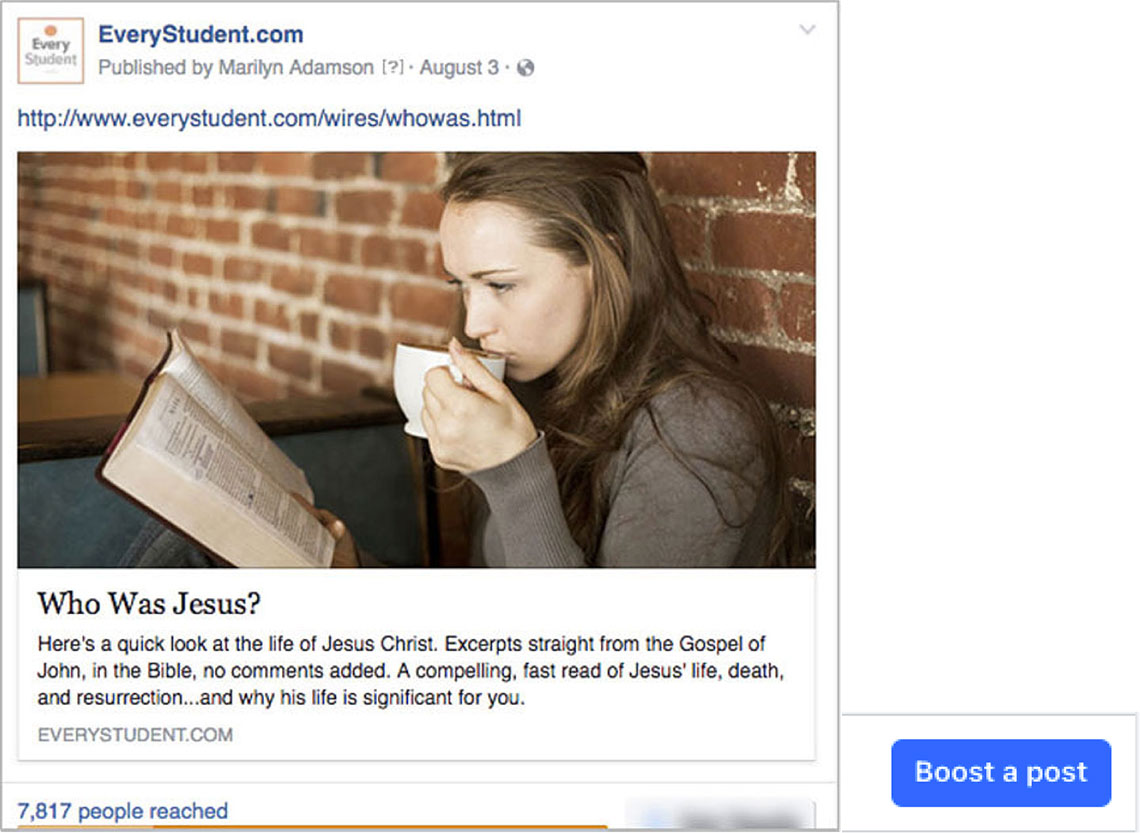
Task: Open the August 3 timestamp link
Action: click(459, 68)
